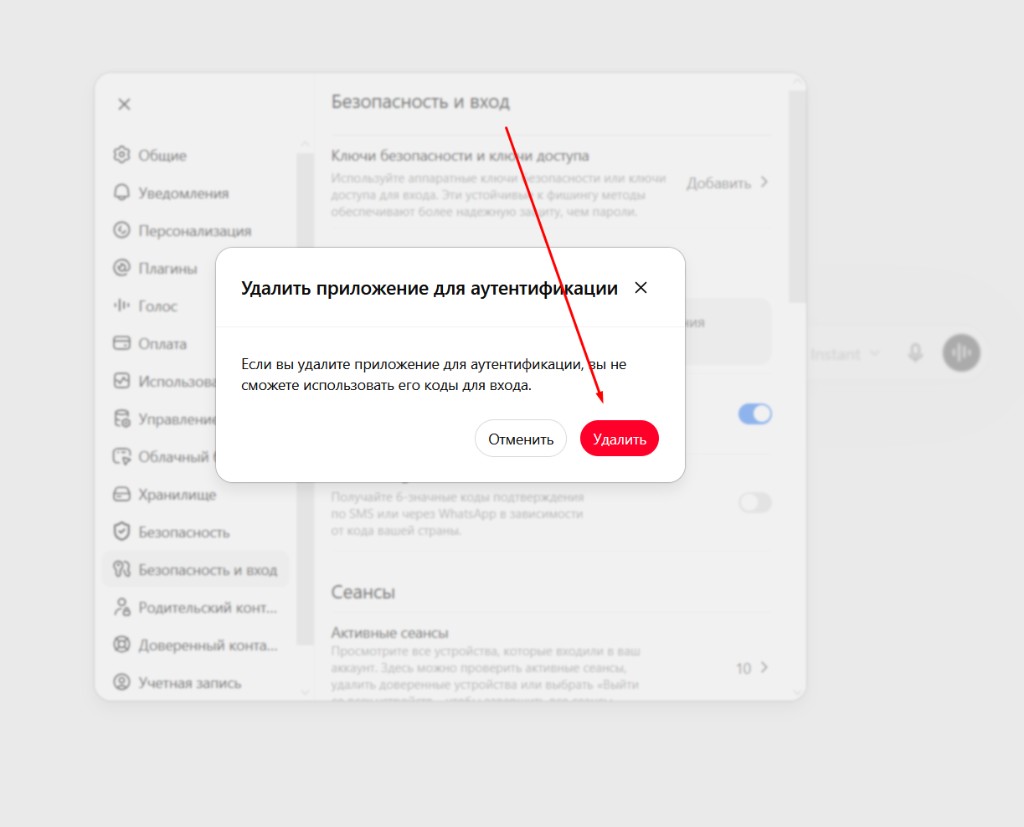Open Плагины settings section
1024x827 pixels.
click(x=160, y=268)
